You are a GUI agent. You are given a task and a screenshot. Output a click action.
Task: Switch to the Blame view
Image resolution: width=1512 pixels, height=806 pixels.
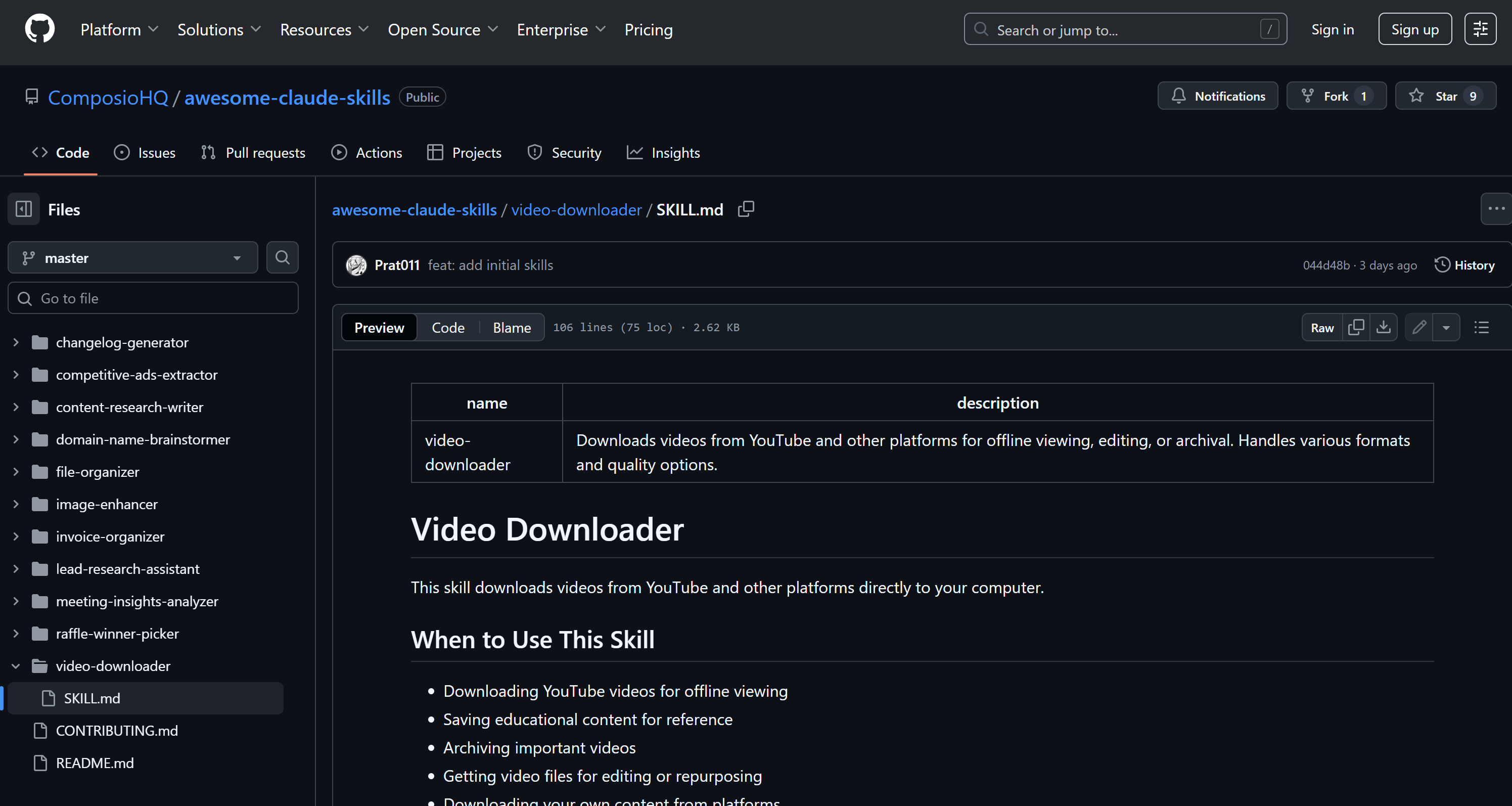[x=511, y=328]
